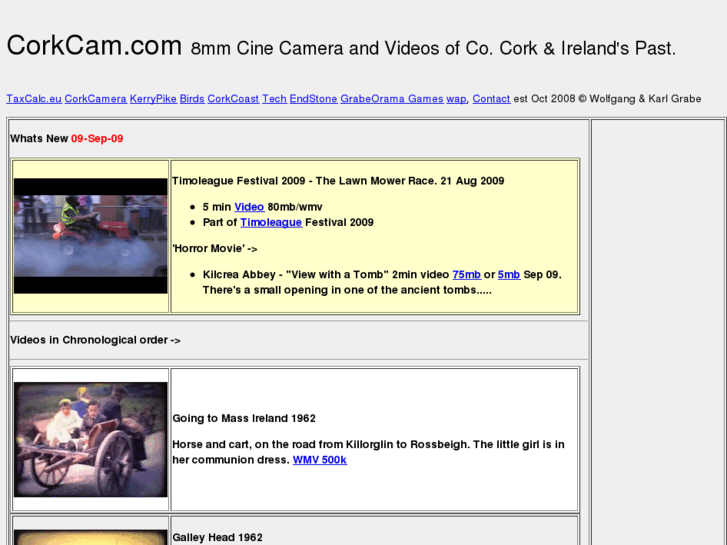This screenshot has width=727, height=545.
Task: Click the horse and cart thumbnail
Action: [90, 440]
